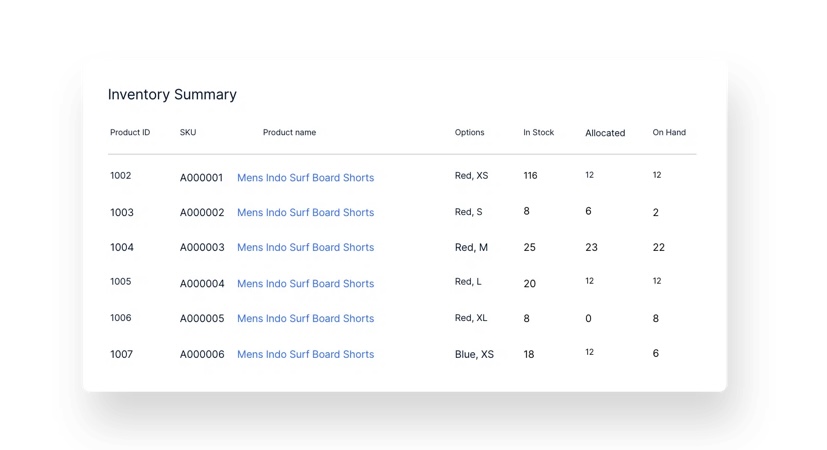Click the Product name column header

click(290, 132)
